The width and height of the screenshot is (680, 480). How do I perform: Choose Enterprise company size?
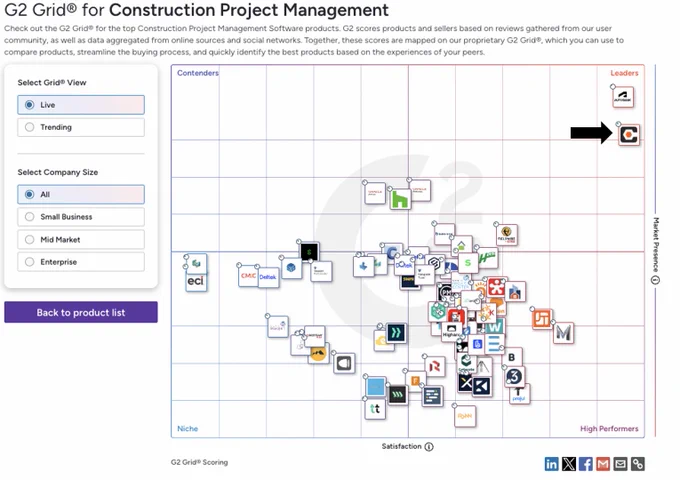click(81, 262)
